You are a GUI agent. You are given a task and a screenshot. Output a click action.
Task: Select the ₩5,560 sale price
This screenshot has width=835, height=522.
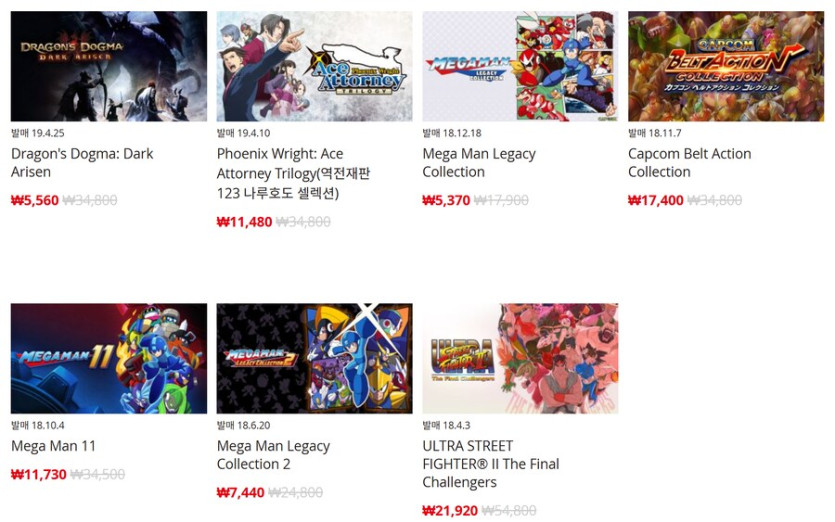tap(35, 200)
